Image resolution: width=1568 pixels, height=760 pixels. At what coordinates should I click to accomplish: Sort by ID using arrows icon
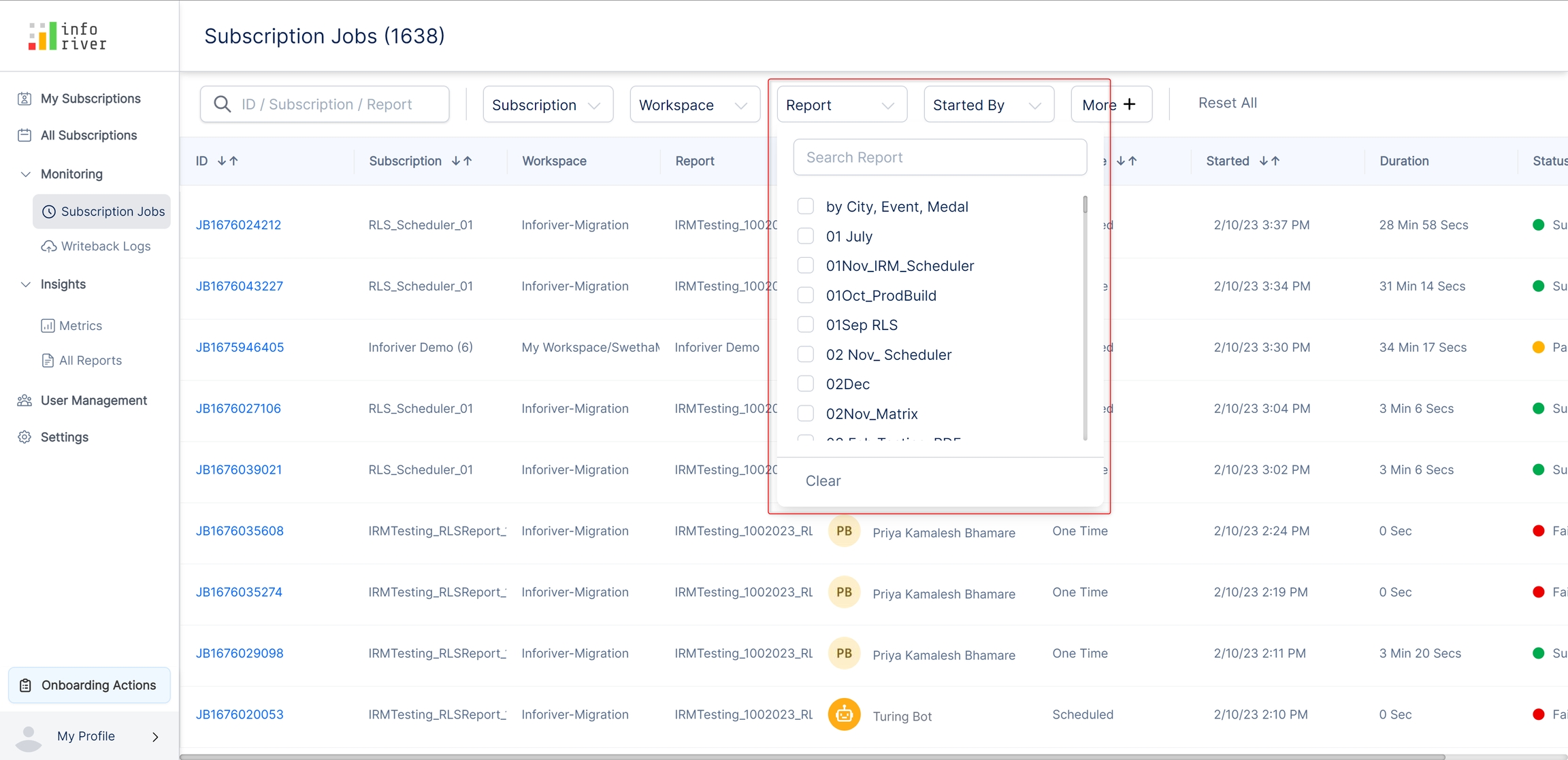click(x=228, y=161)
